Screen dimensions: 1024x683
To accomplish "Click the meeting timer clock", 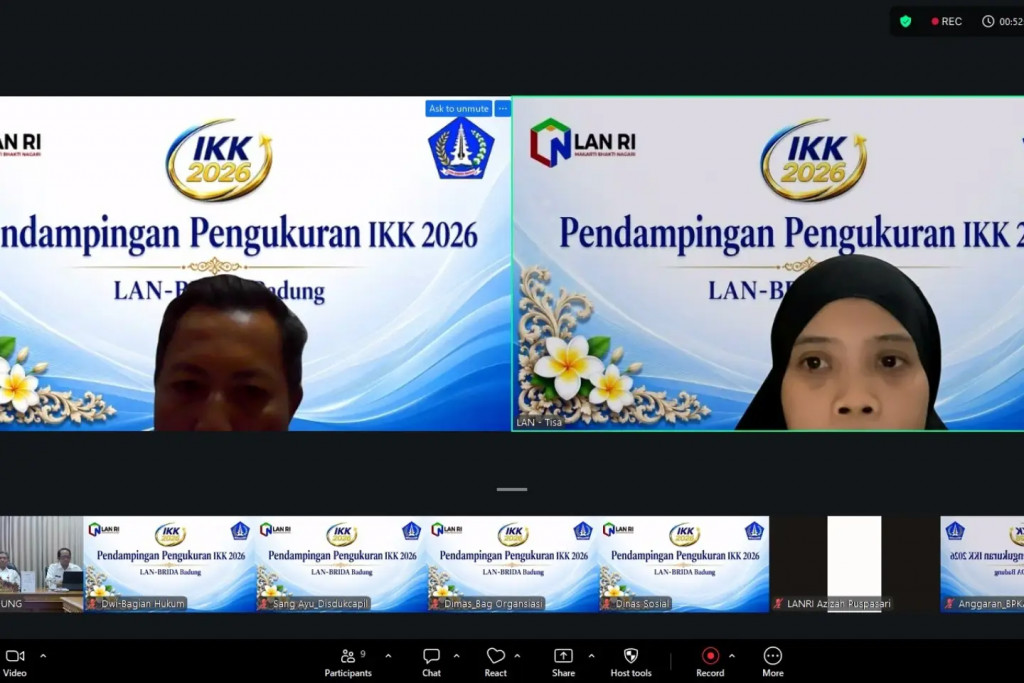I will (1002, 22).
